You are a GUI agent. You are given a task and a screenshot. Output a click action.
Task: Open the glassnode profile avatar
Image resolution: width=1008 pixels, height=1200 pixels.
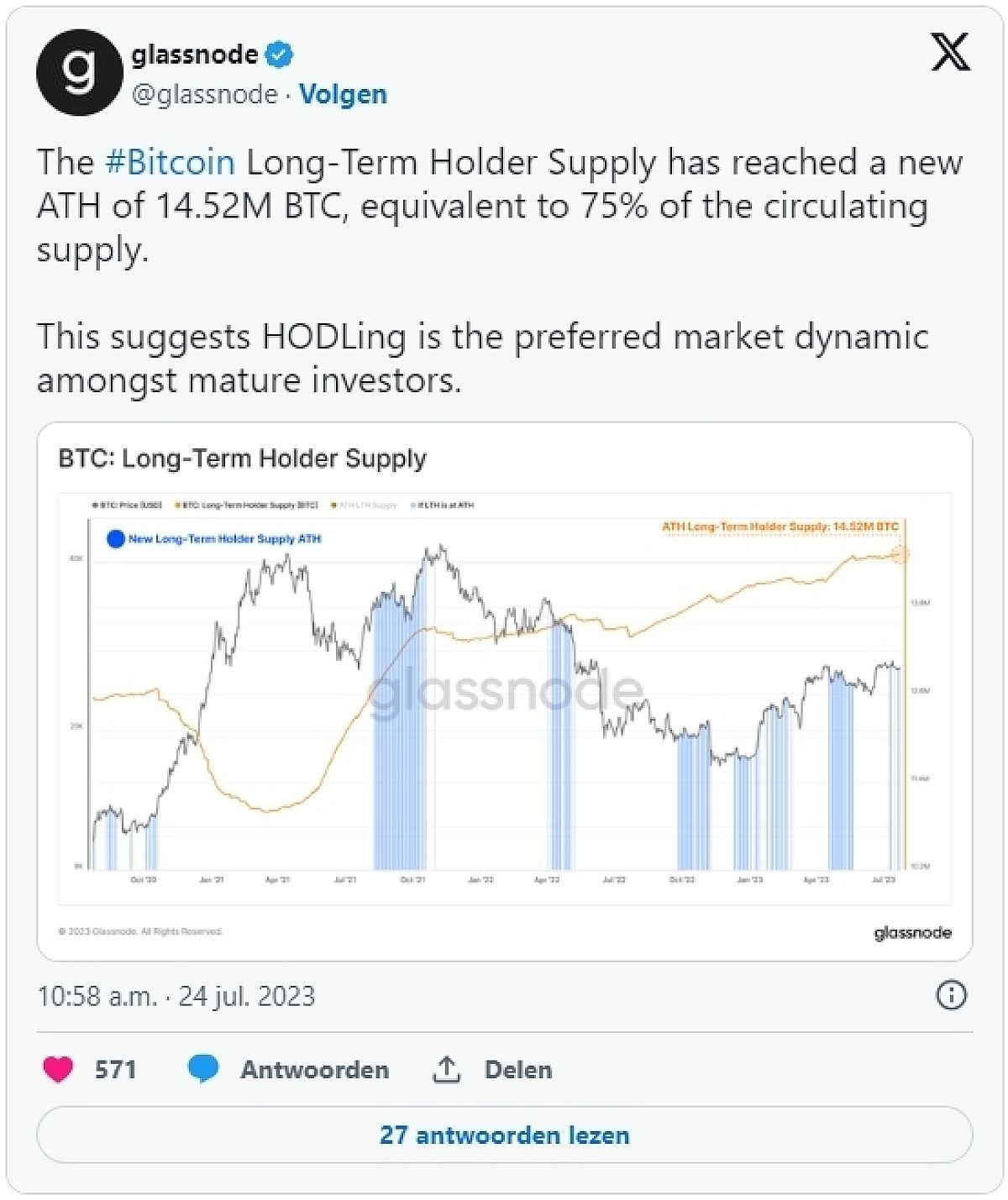[x=79, y=72]
